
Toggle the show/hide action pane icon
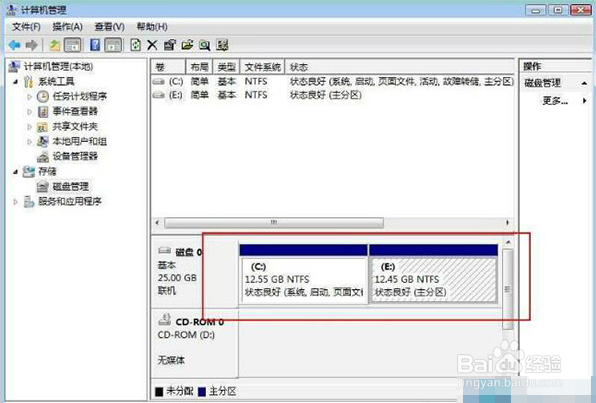pos(113,45)
